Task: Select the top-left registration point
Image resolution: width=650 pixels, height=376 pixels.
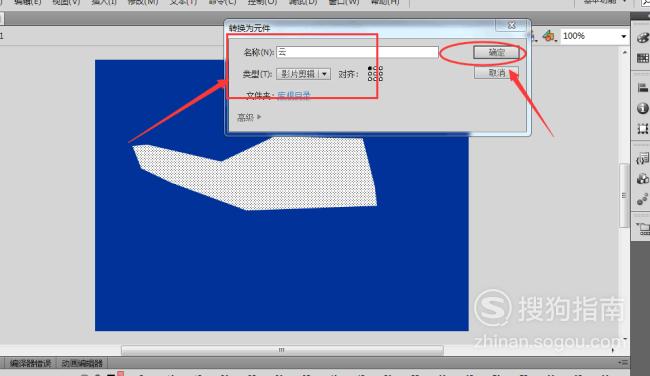Action: (370, 68)
